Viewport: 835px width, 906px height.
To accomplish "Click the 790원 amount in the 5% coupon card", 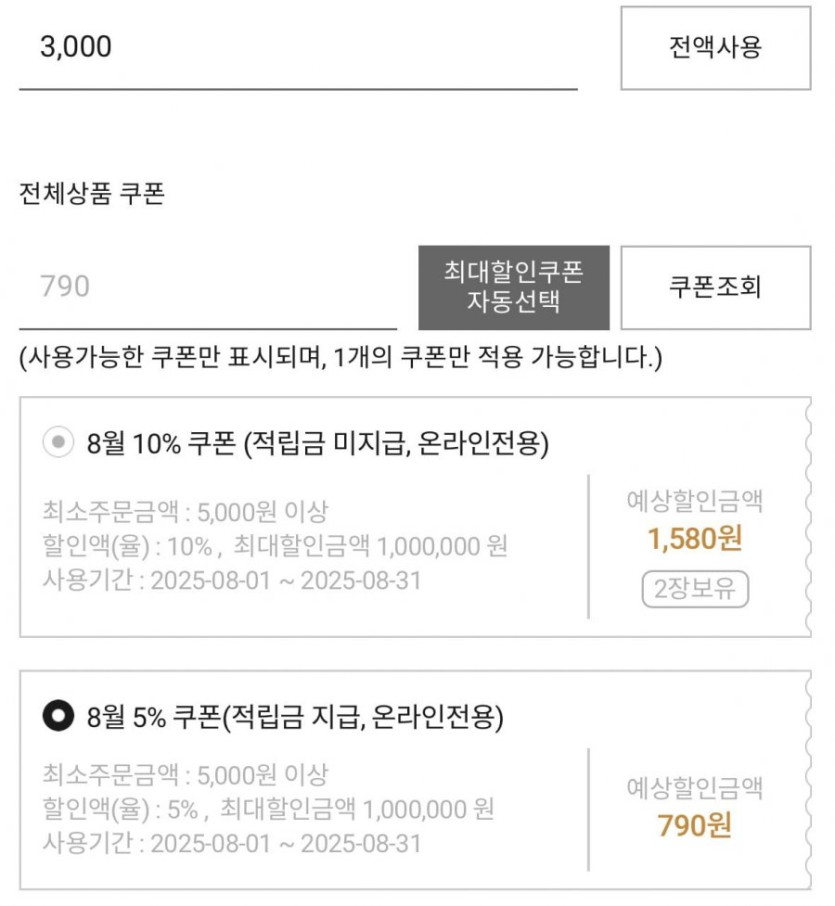I will [x=695, y=826].
